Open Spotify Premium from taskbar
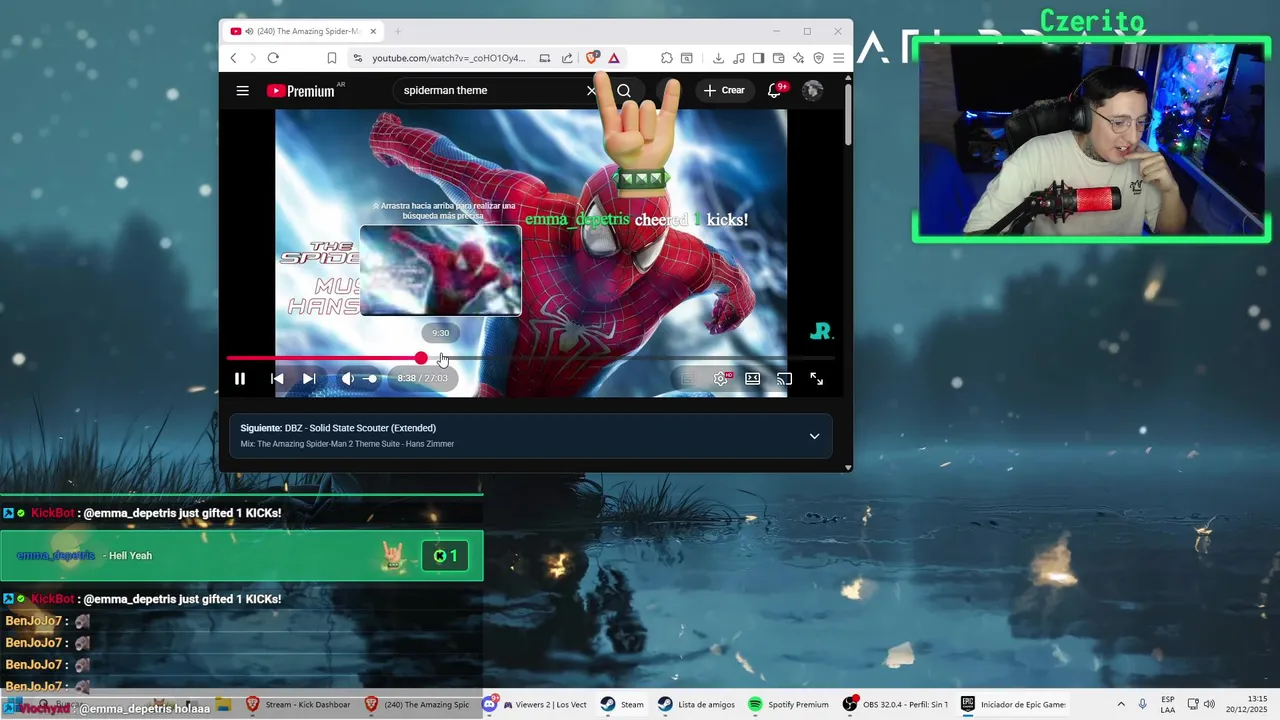The height and width of the screenshot is (720, 1280). (788, 704)
